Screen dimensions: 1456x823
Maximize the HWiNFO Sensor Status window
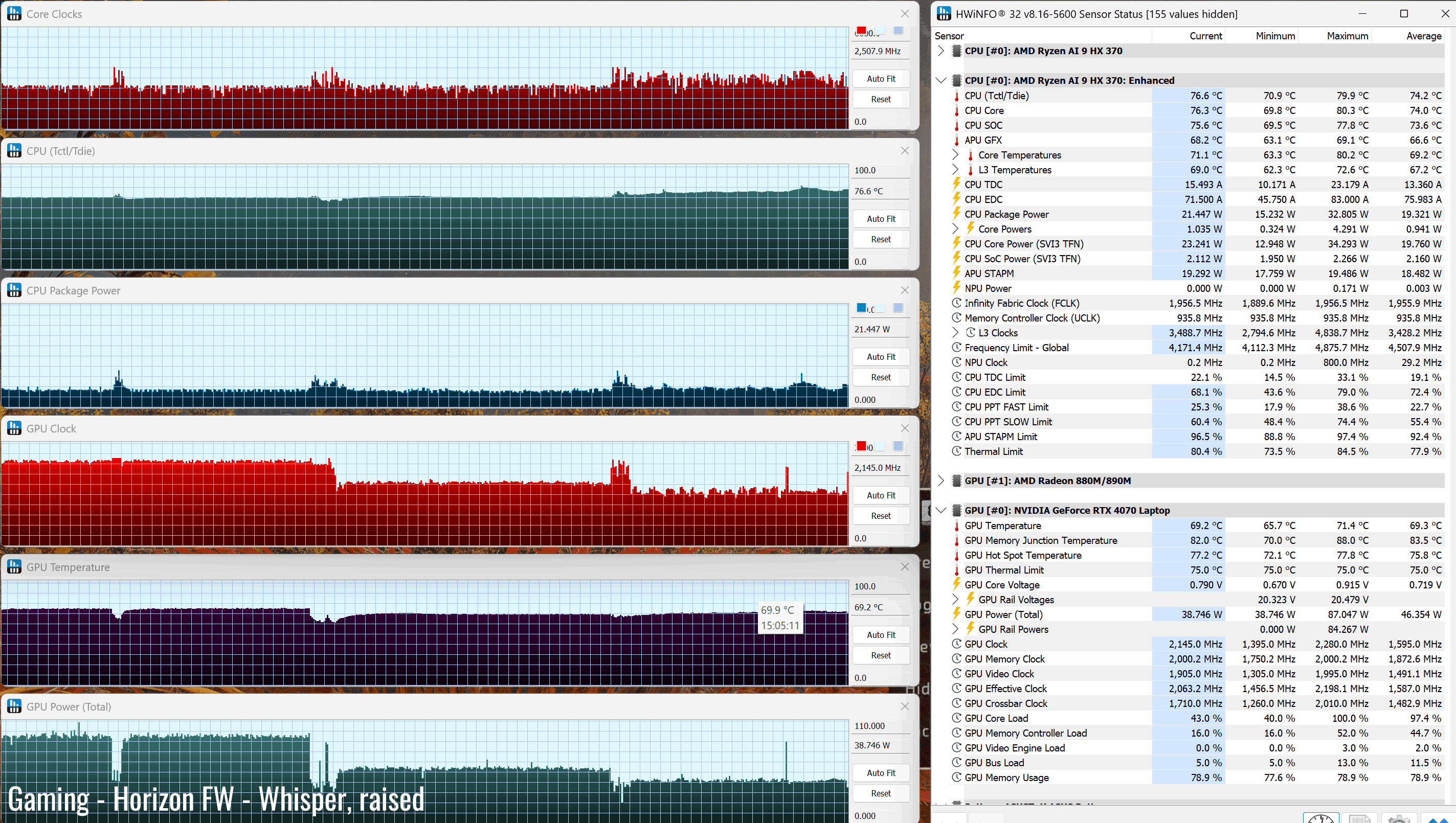pyautogui.click(x=1404, y=14)
